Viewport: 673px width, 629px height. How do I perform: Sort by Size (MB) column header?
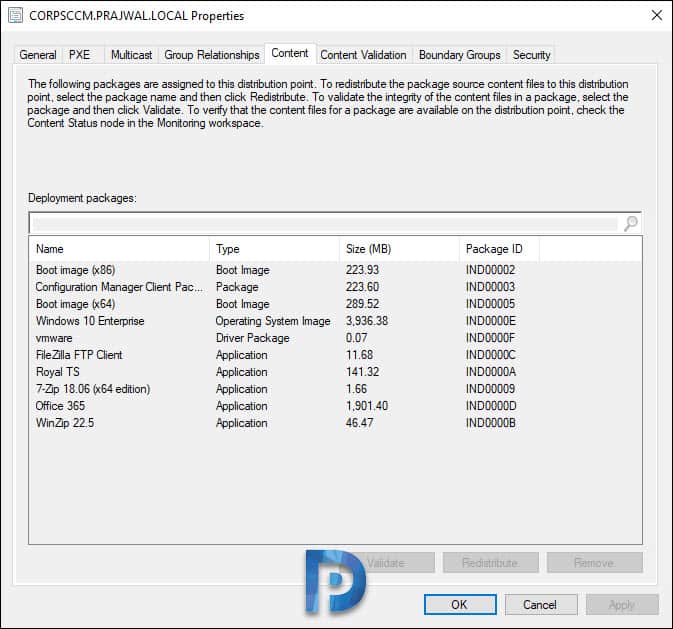coord(400,249)
